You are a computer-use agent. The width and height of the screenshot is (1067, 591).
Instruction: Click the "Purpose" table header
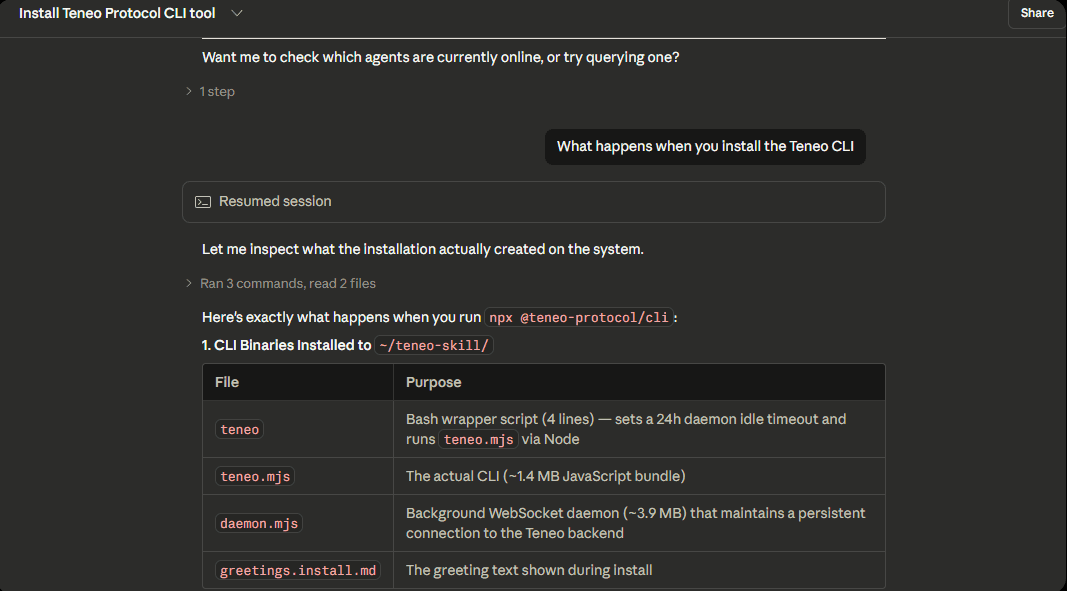(x=433, y=382)
